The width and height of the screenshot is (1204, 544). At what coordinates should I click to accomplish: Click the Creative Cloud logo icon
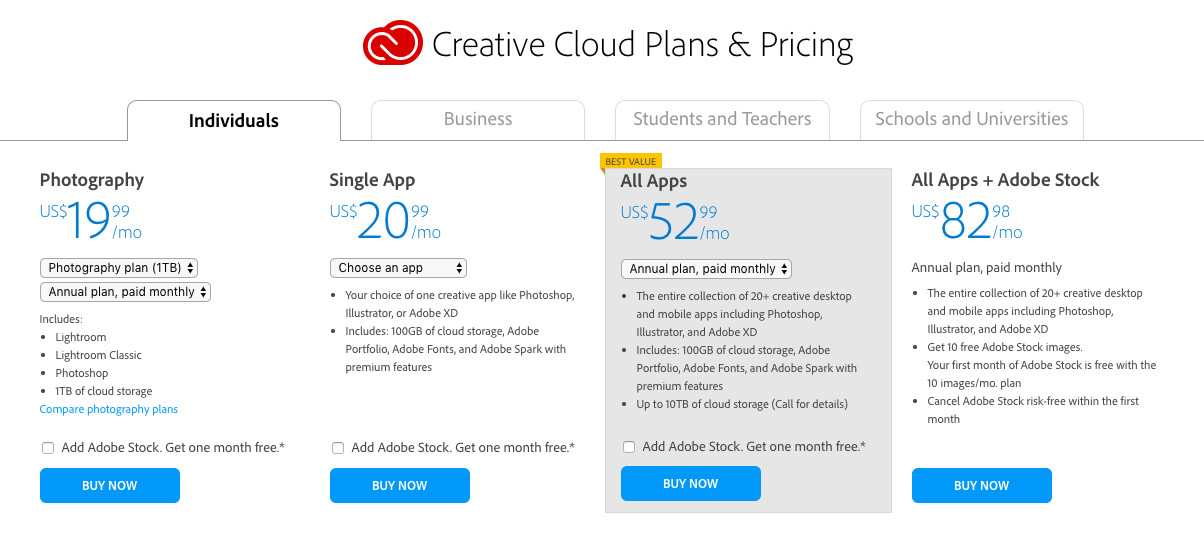(x=391, y=45)
